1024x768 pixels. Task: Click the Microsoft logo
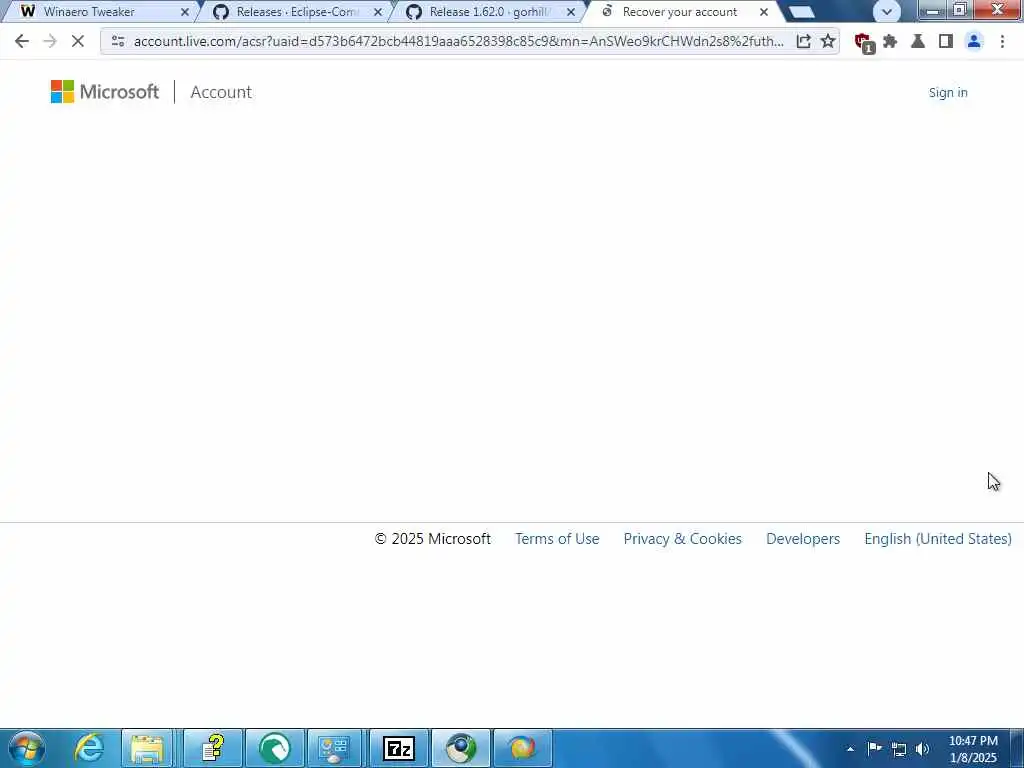click(104, 91)
